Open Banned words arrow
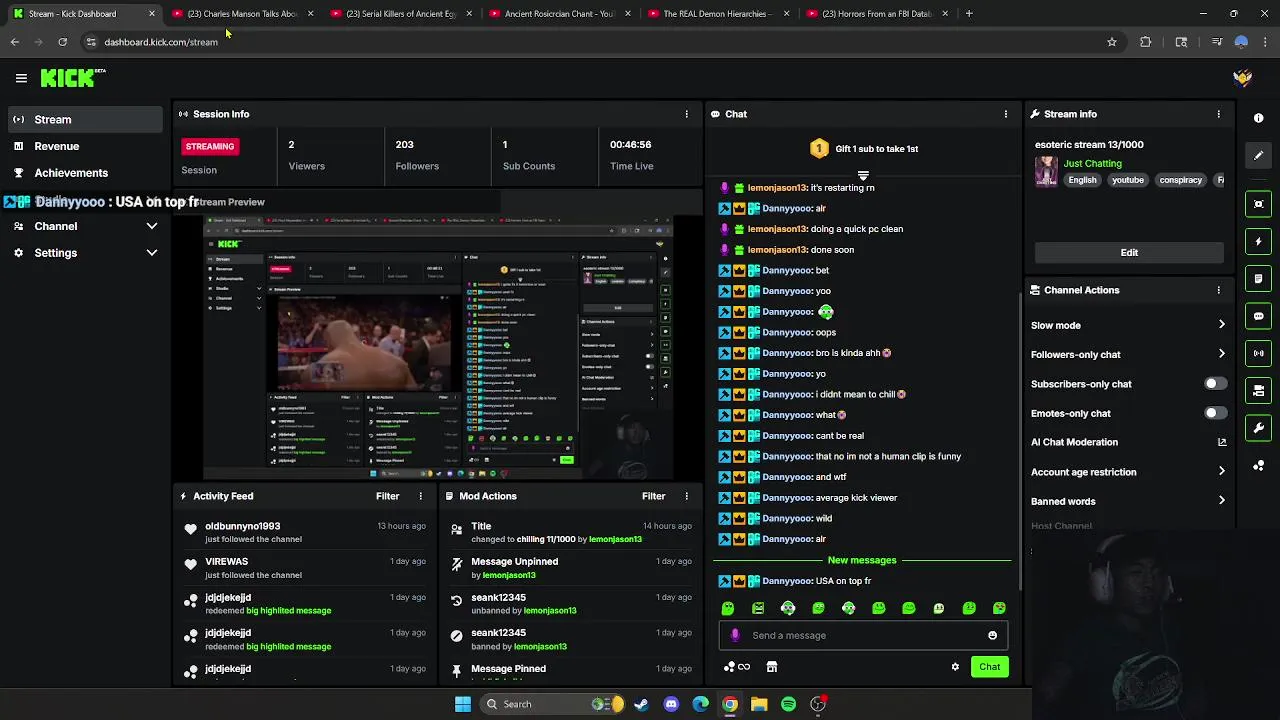 (x=1221, y=501)
